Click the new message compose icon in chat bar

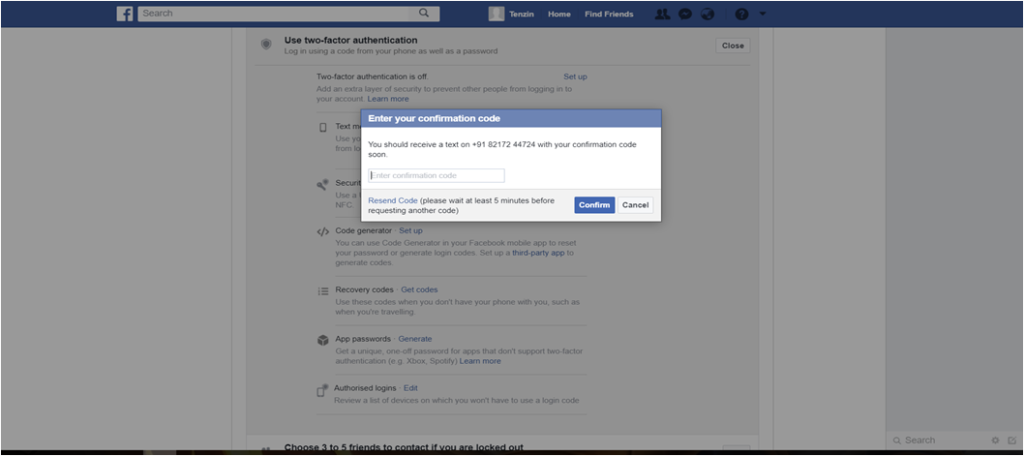pos(1012,440)
